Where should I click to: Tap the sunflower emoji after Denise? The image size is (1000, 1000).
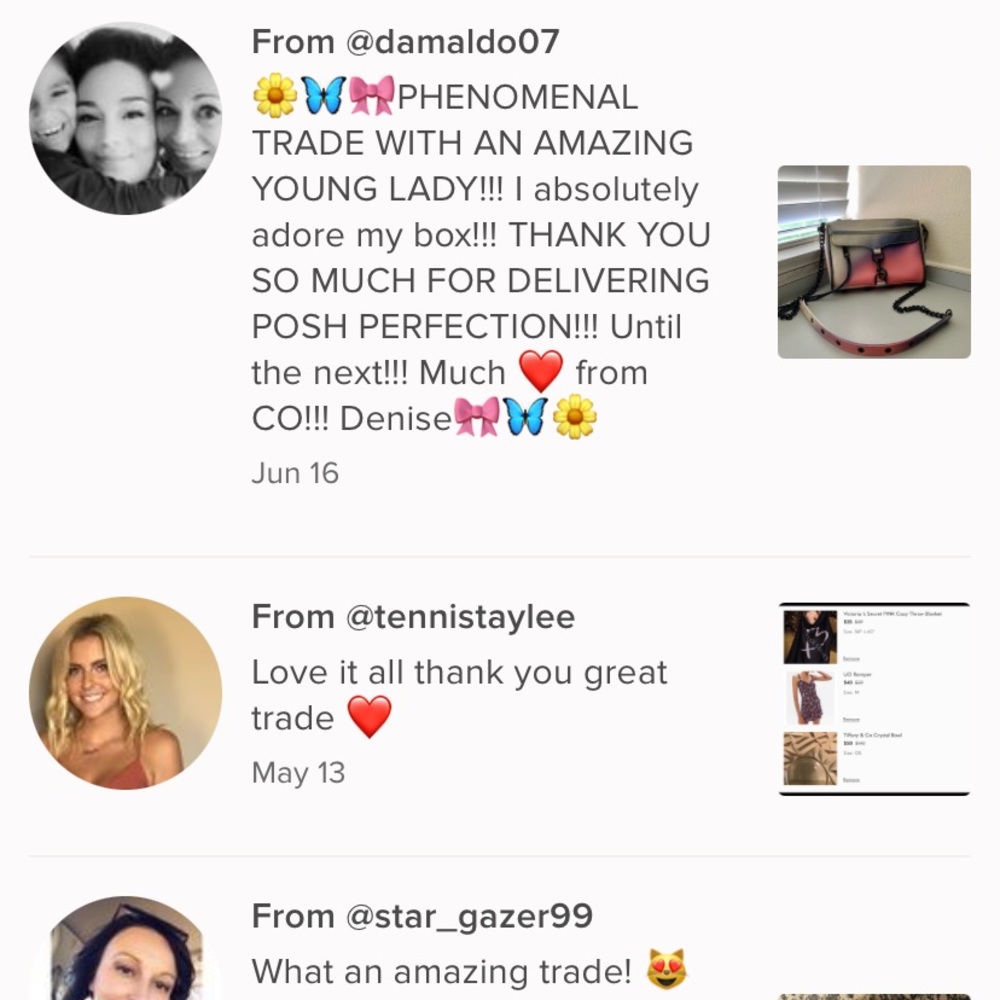(x=575, y=418)
